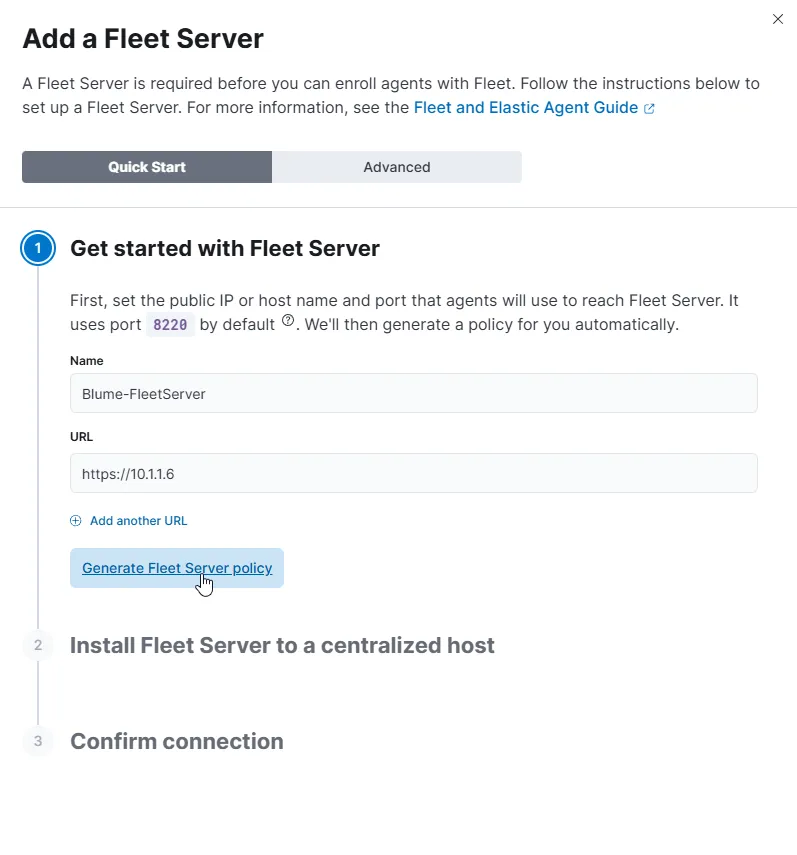Click the step 2 number circle
The height and width of the screenshot is (855, 797).
click(x=38, y=645)
